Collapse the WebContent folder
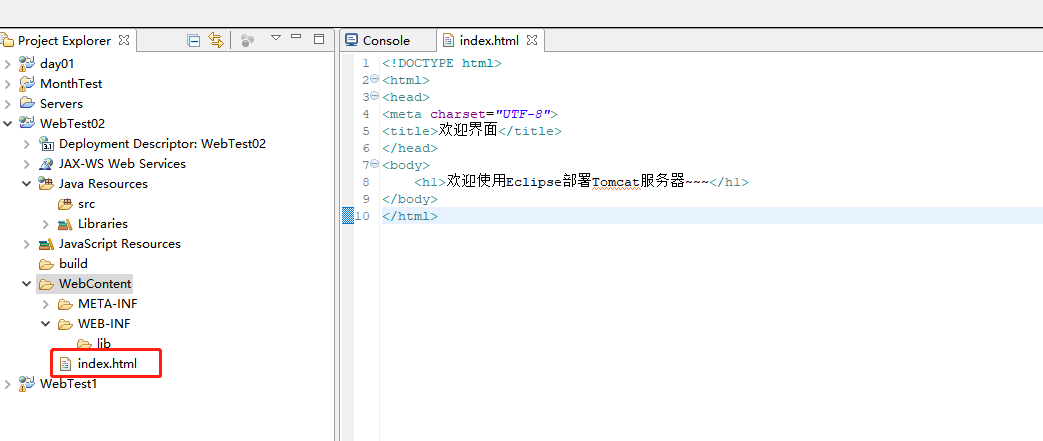This screenshot has width=1043, height=441. [x=27, y=284]
